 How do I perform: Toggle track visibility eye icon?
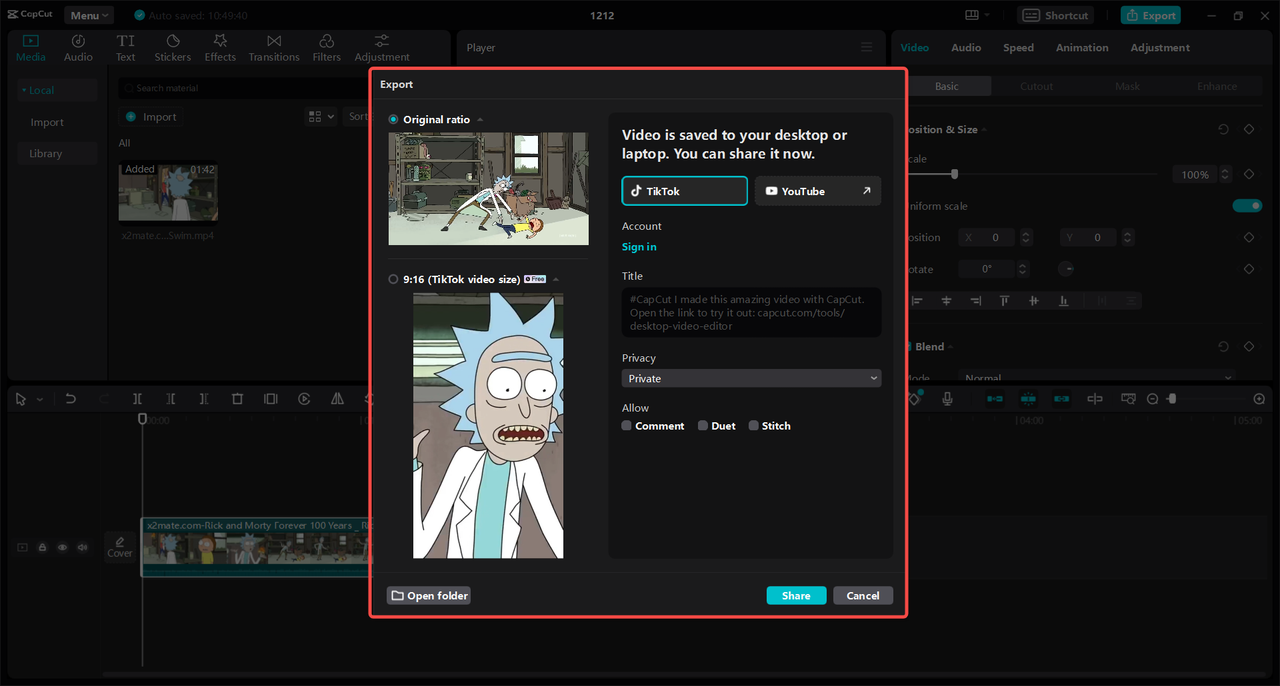click(63, 548)
